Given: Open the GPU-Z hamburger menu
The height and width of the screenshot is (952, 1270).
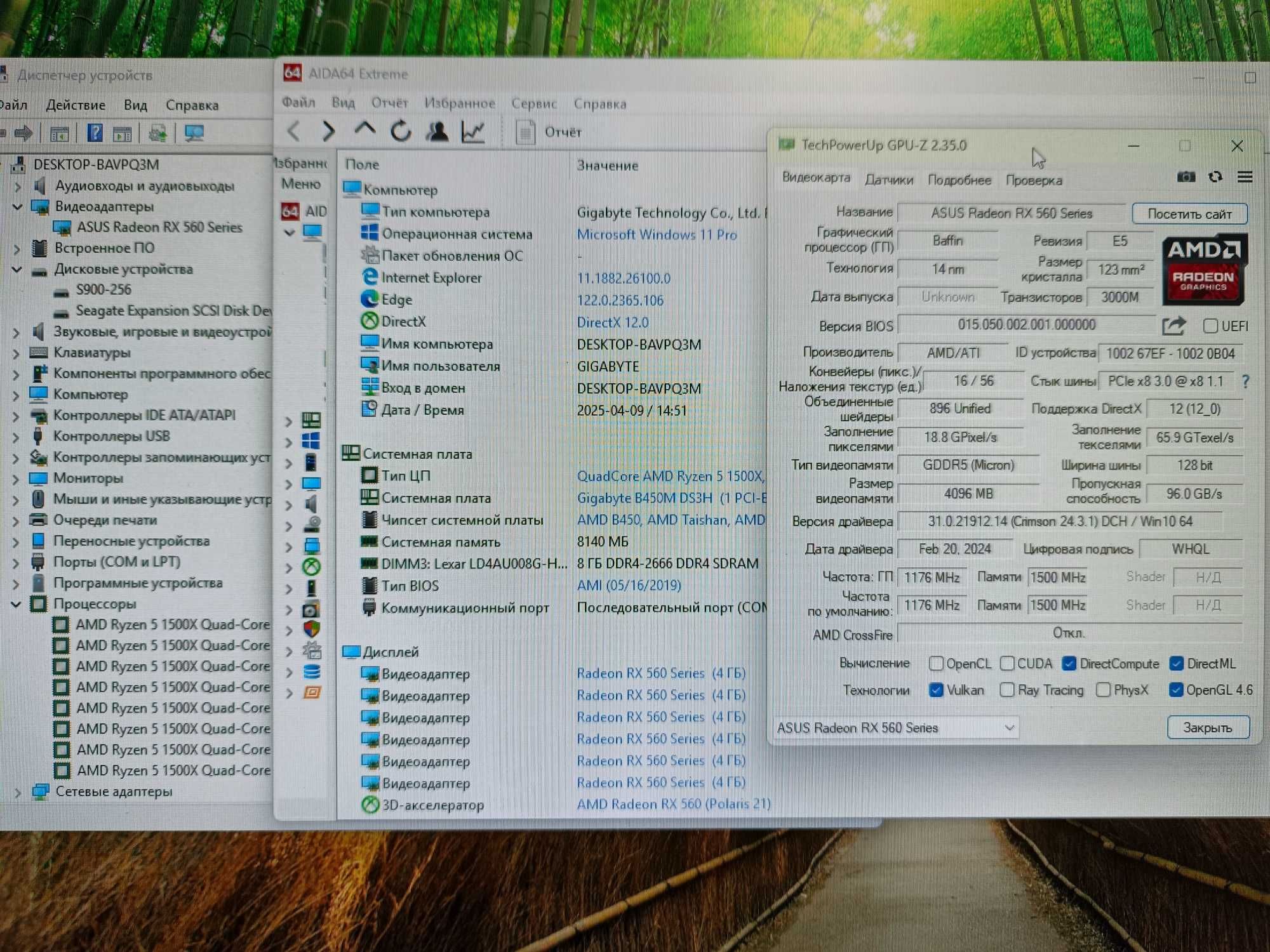Looking at the screenshot, I should pyautogui.click(x=1245, y=177).
